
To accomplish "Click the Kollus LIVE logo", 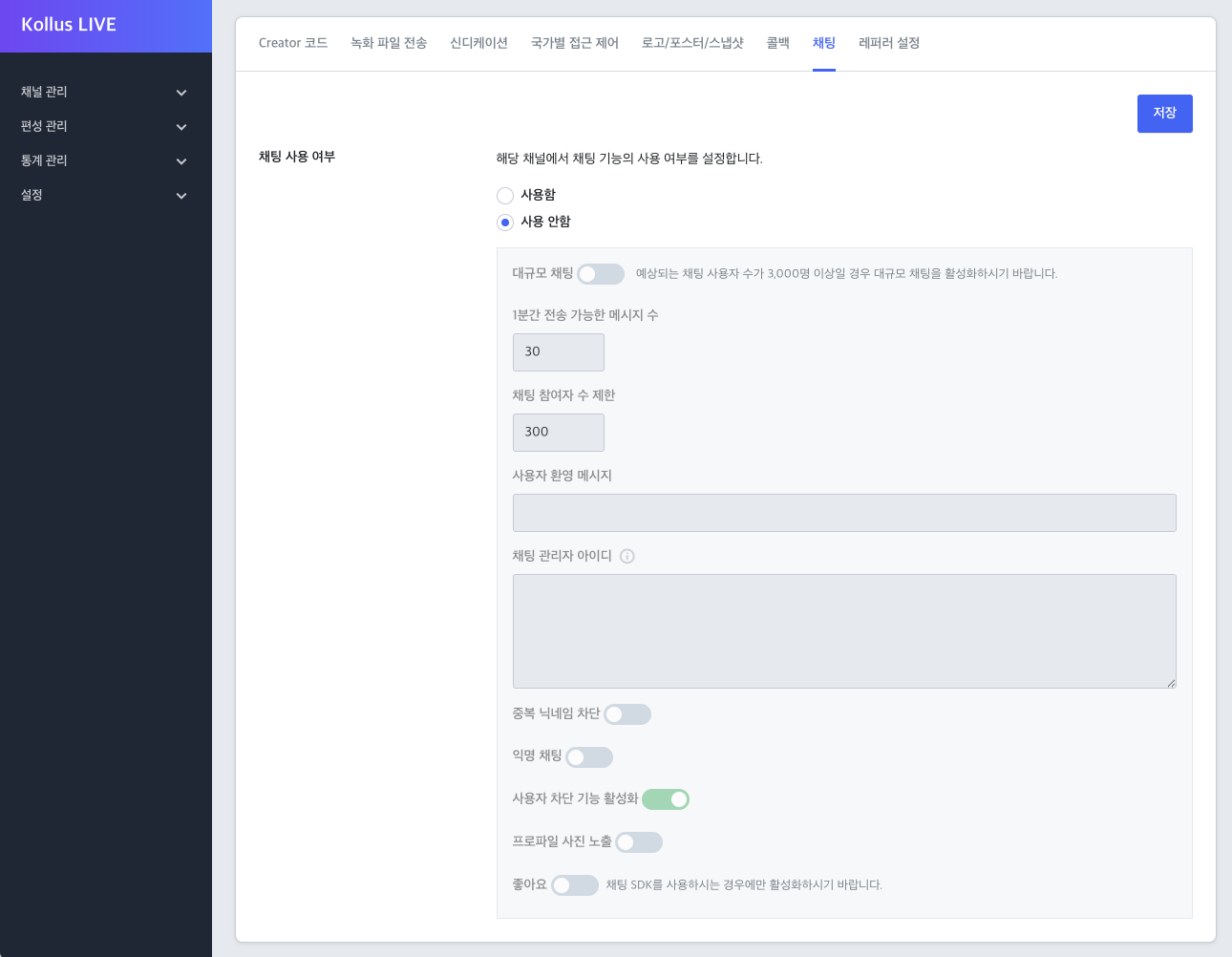I will click(x=69, y=25).
